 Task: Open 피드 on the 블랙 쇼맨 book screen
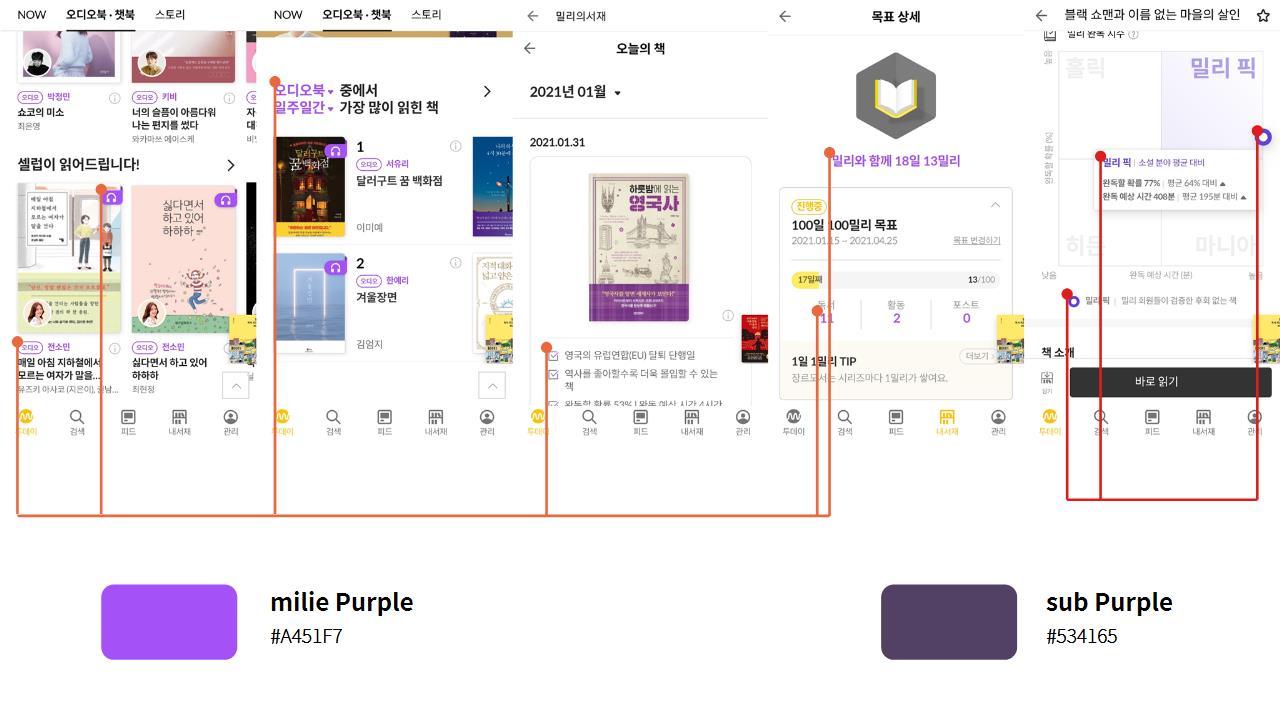click(1152, 422)
